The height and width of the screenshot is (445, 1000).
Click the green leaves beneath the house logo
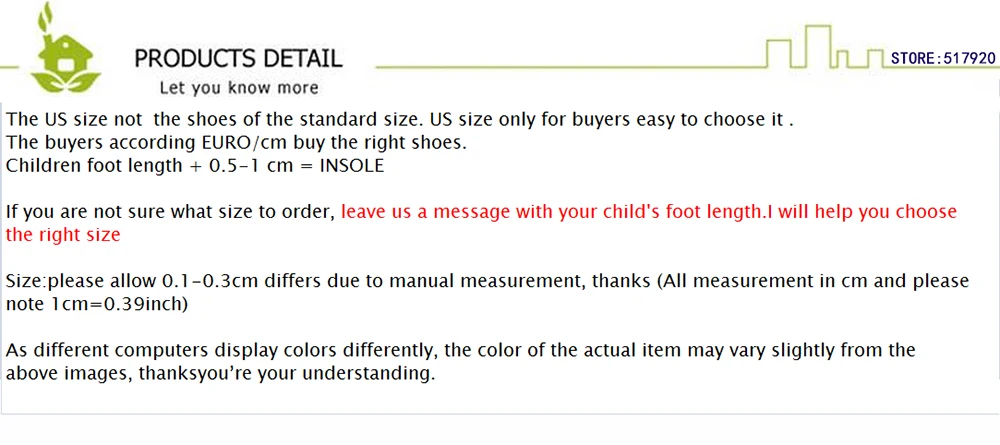point(66,82)
